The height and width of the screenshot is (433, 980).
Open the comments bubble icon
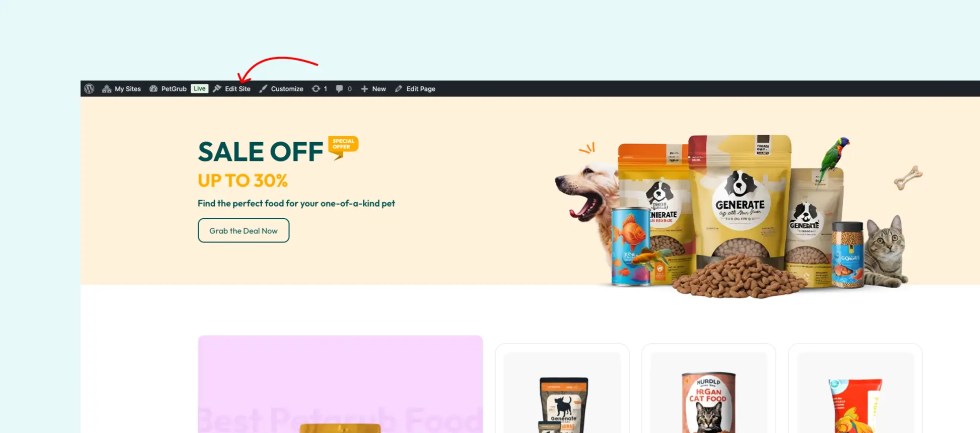(339, 89)
